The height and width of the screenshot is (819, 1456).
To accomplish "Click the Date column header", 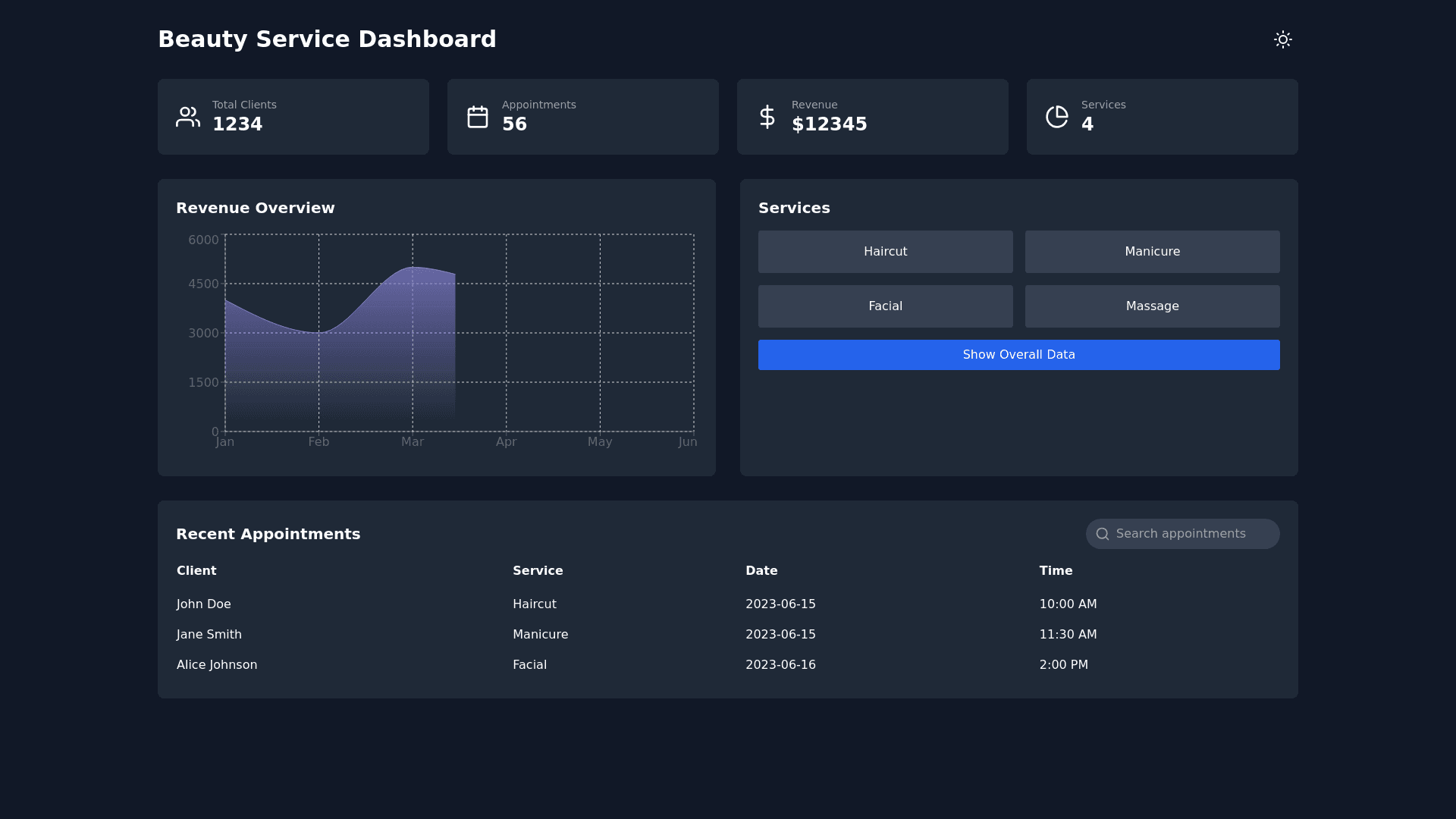I will (761, 571).
